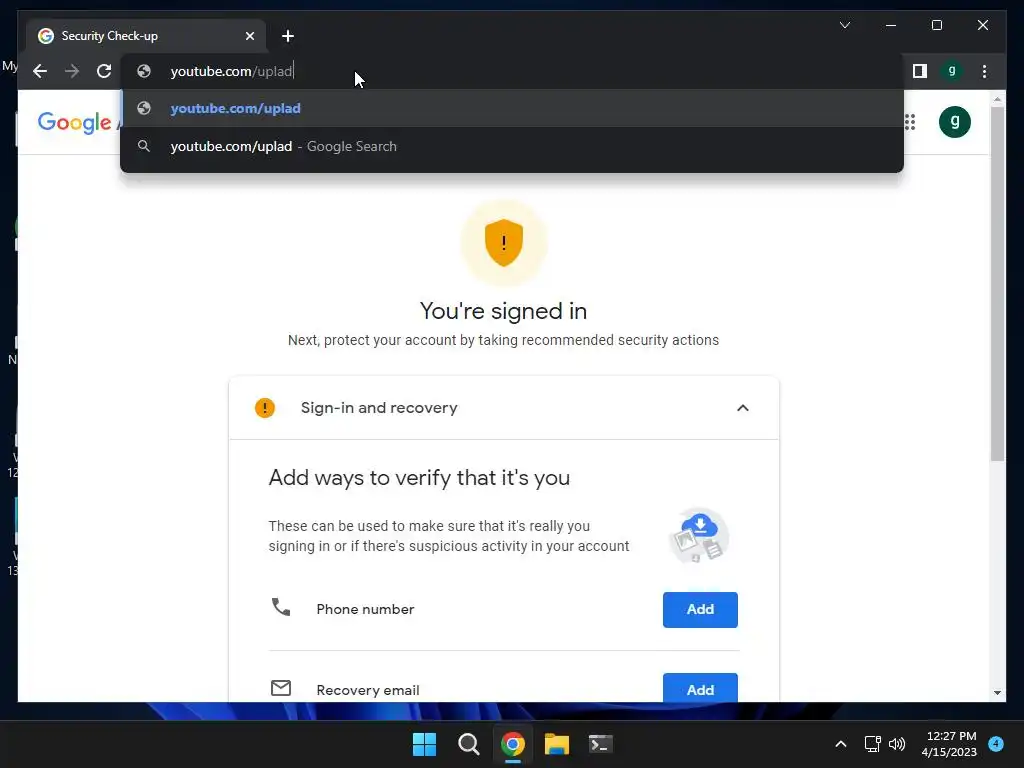Open the Chrome profile avatar in toolbar

tap(952, 71)
